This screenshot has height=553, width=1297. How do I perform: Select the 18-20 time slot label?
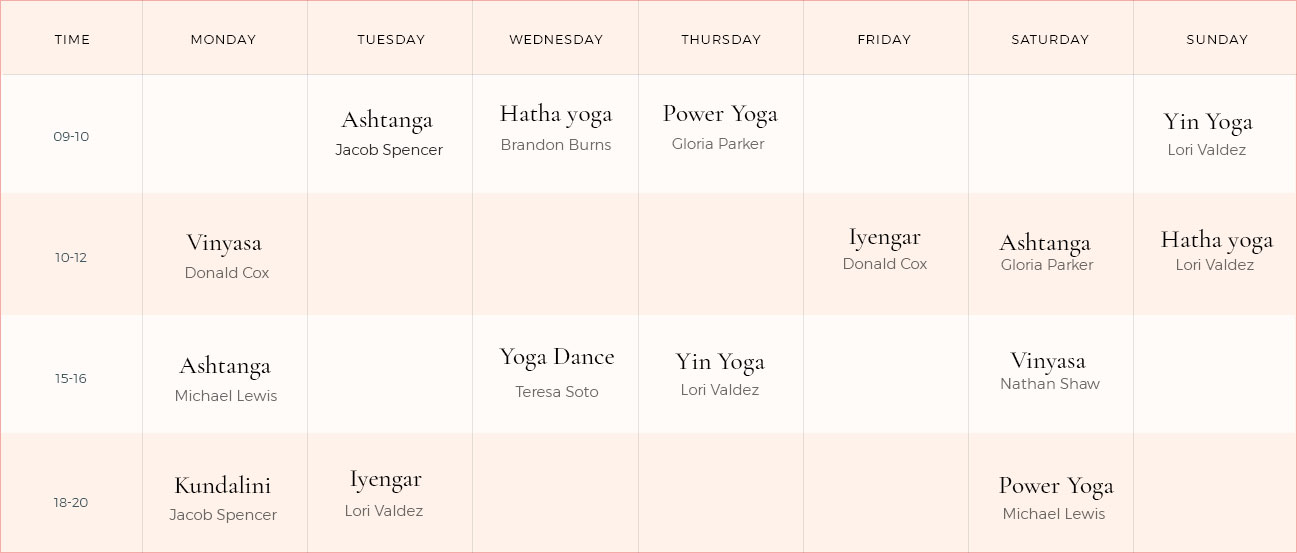point(71,502)
